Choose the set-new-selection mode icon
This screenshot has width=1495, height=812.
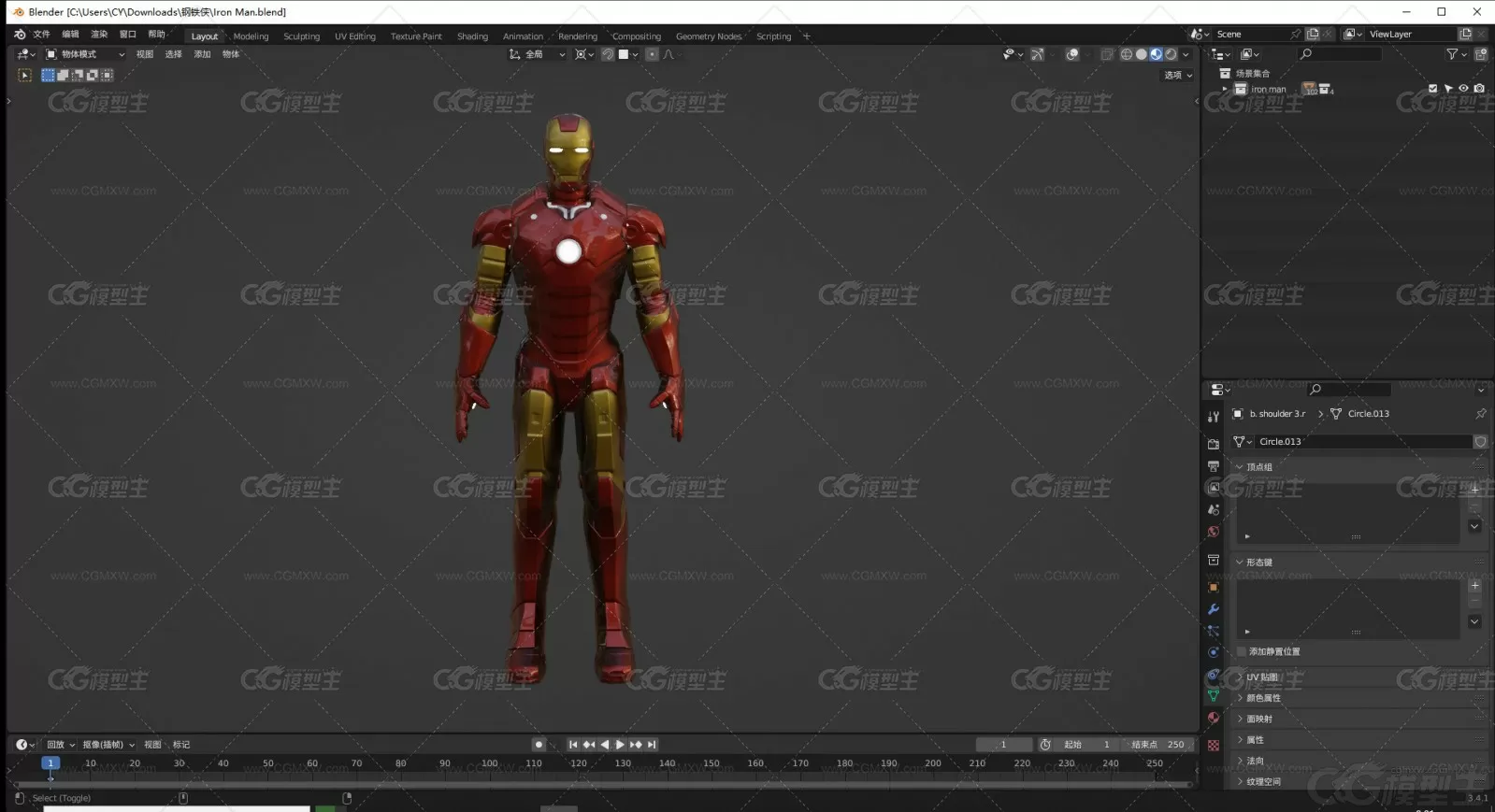click(48, 75)
